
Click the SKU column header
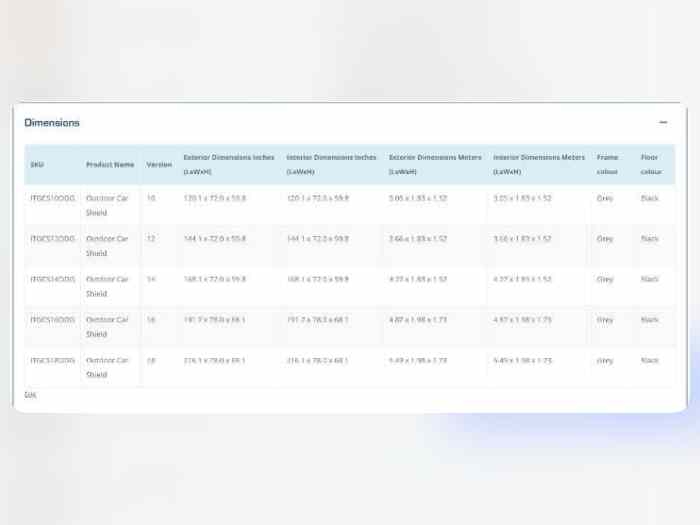tap(37, 165)
